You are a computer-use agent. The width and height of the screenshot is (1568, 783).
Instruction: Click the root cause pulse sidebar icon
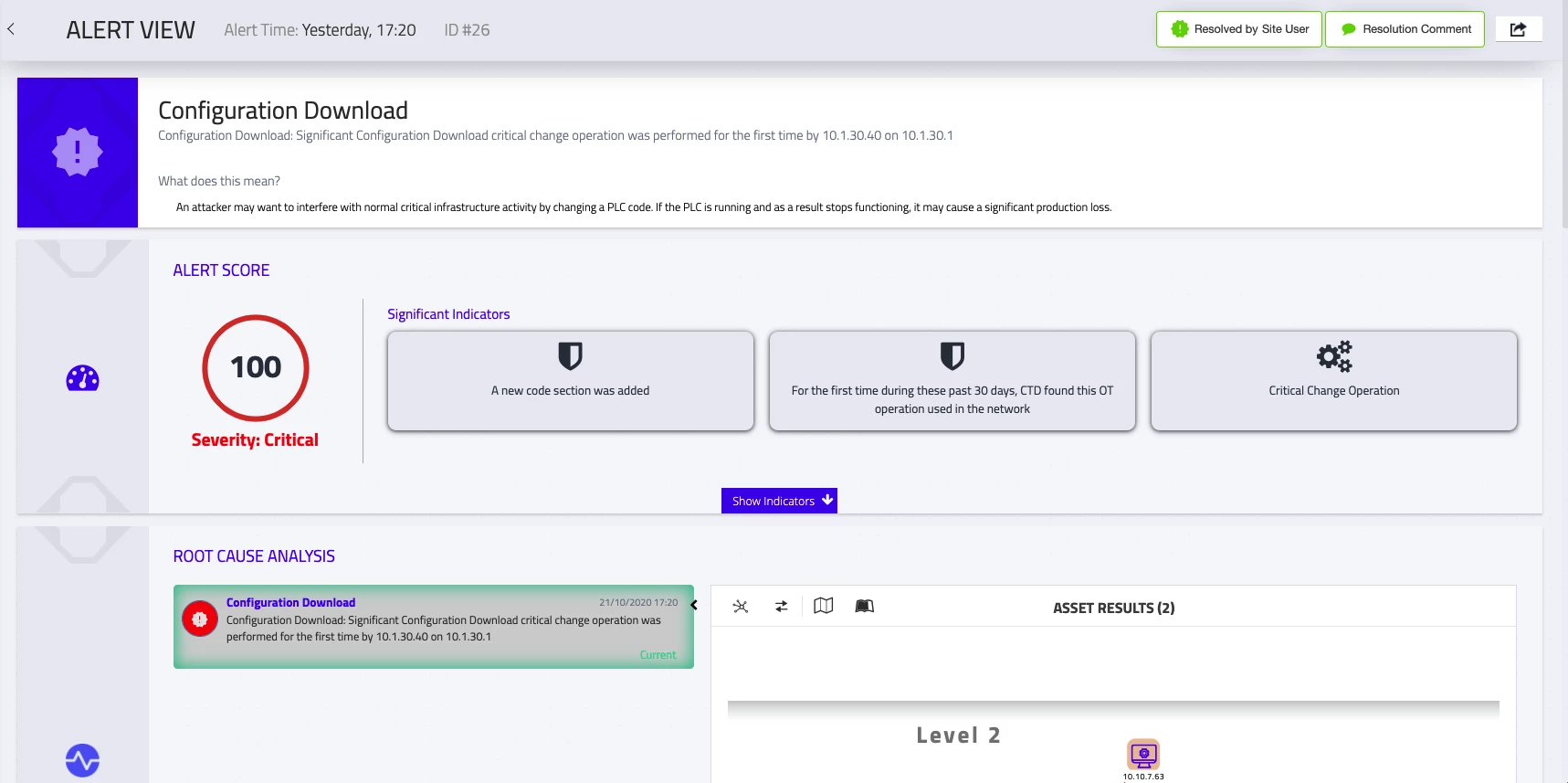pyautogui.click(x=82, y=760)
